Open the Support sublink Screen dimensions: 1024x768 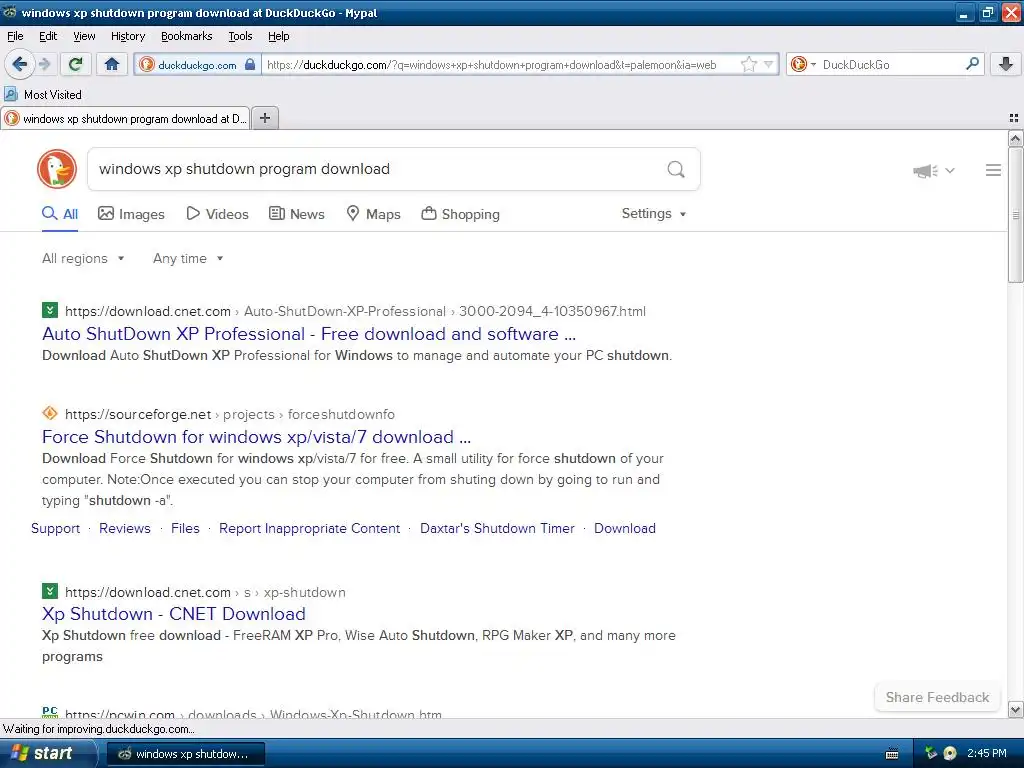56,528
